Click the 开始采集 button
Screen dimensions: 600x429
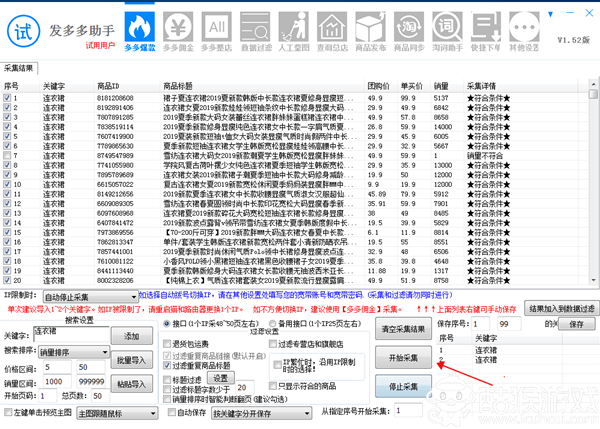(403, 357)
